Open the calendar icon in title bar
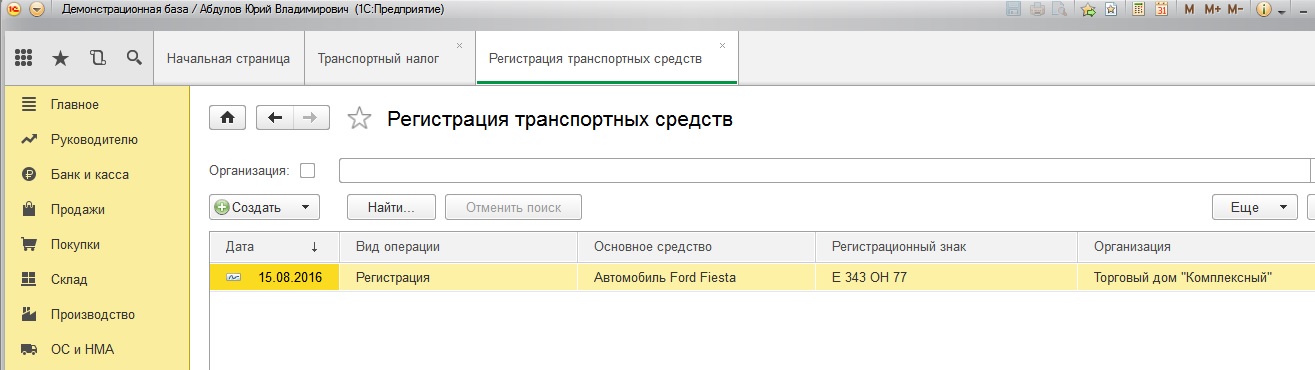 tap(1162, 10)
